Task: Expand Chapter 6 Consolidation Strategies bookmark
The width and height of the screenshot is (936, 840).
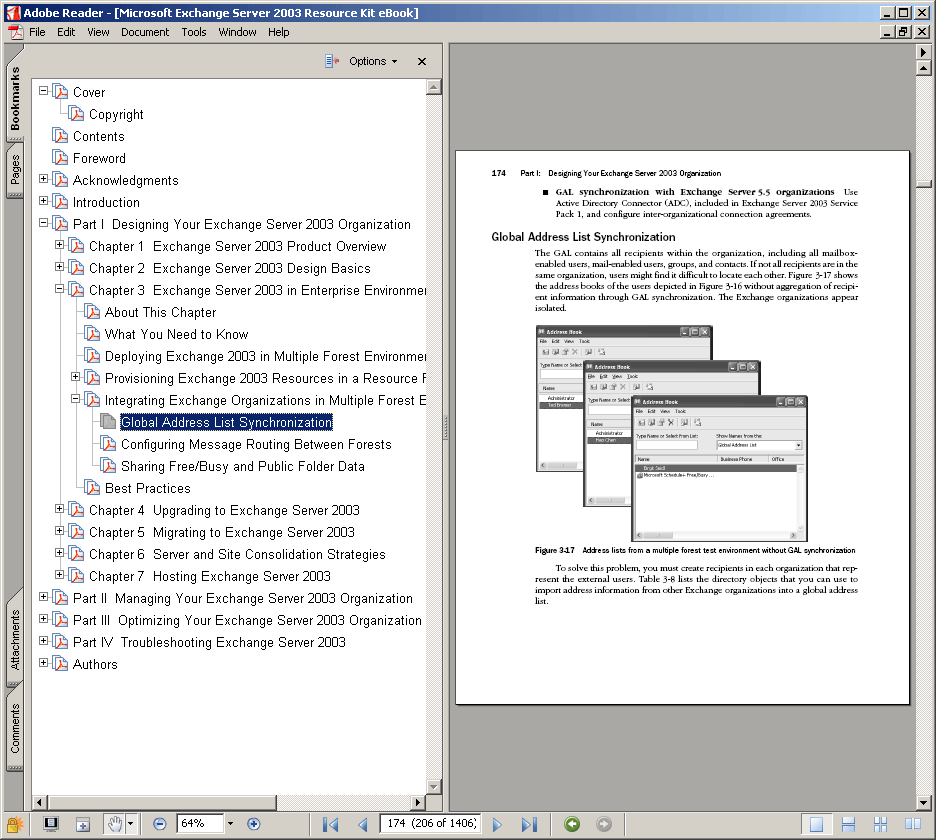Action: (60, 553)
